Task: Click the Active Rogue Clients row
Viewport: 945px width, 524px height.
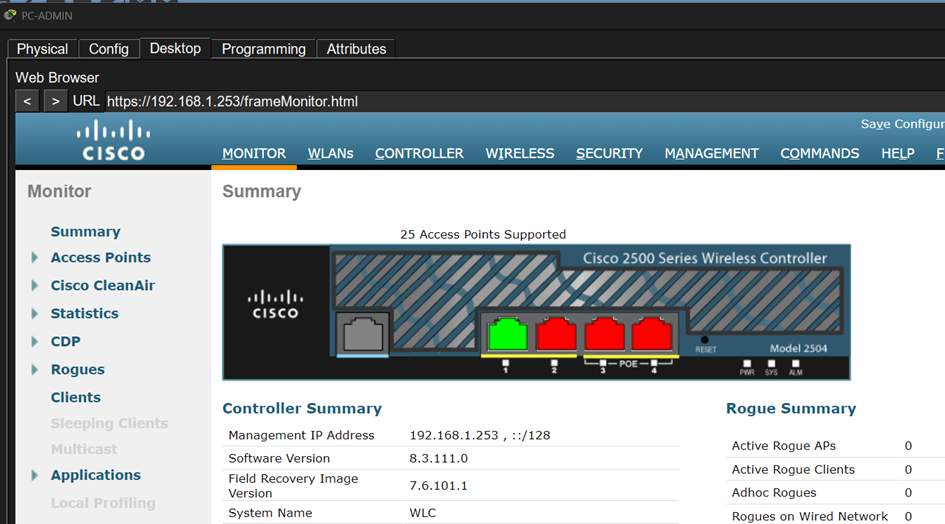Action: [x=835, y=469]
